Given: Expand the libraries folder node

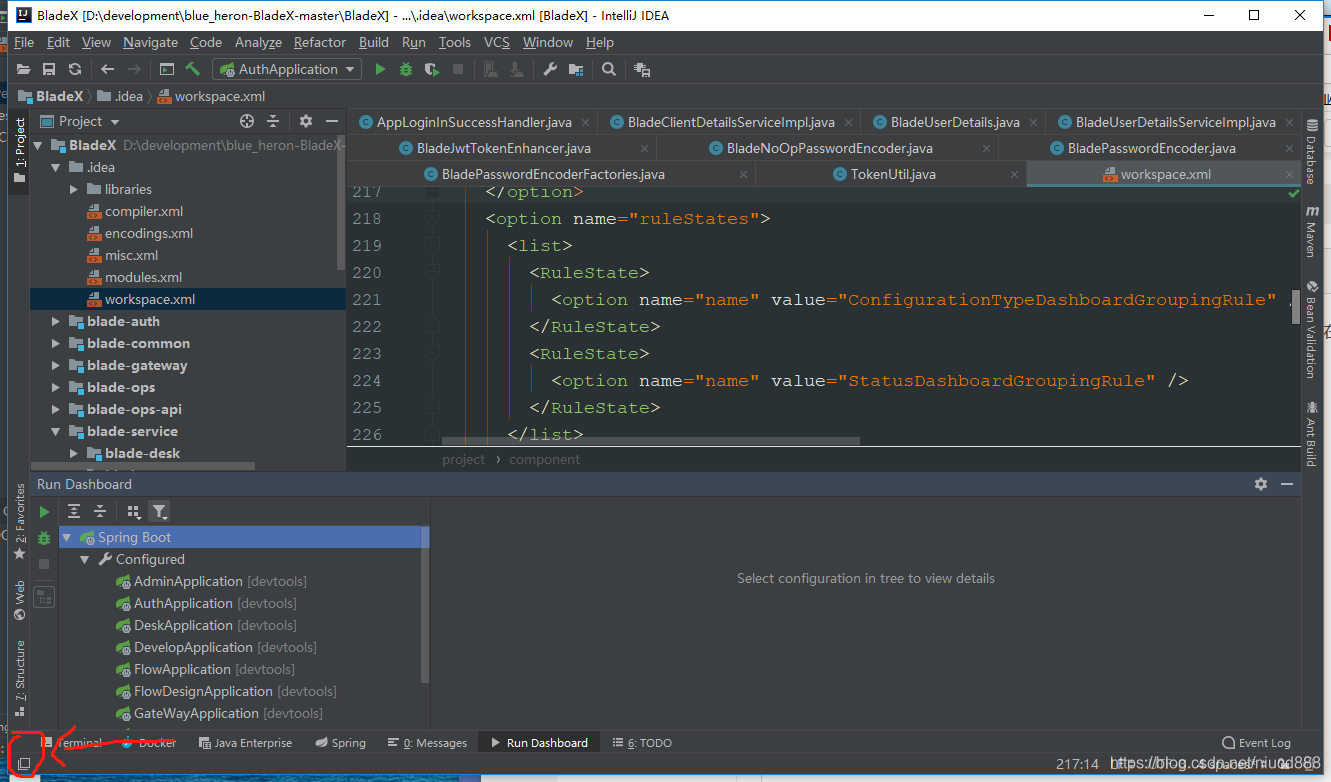Looking at the screenshot, I should tap(74, 189).
